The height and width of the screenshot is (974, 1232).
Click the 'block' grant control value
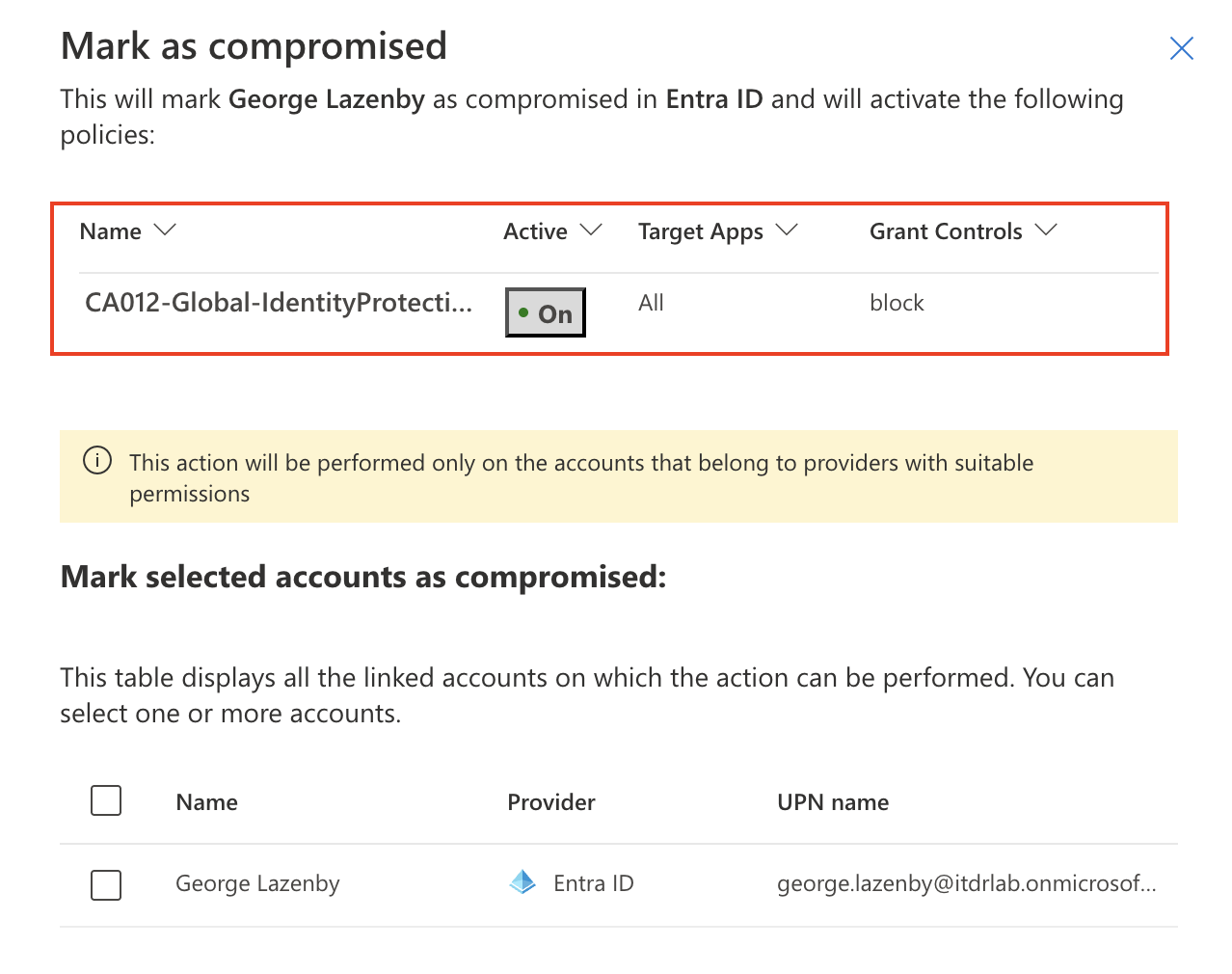897,303
